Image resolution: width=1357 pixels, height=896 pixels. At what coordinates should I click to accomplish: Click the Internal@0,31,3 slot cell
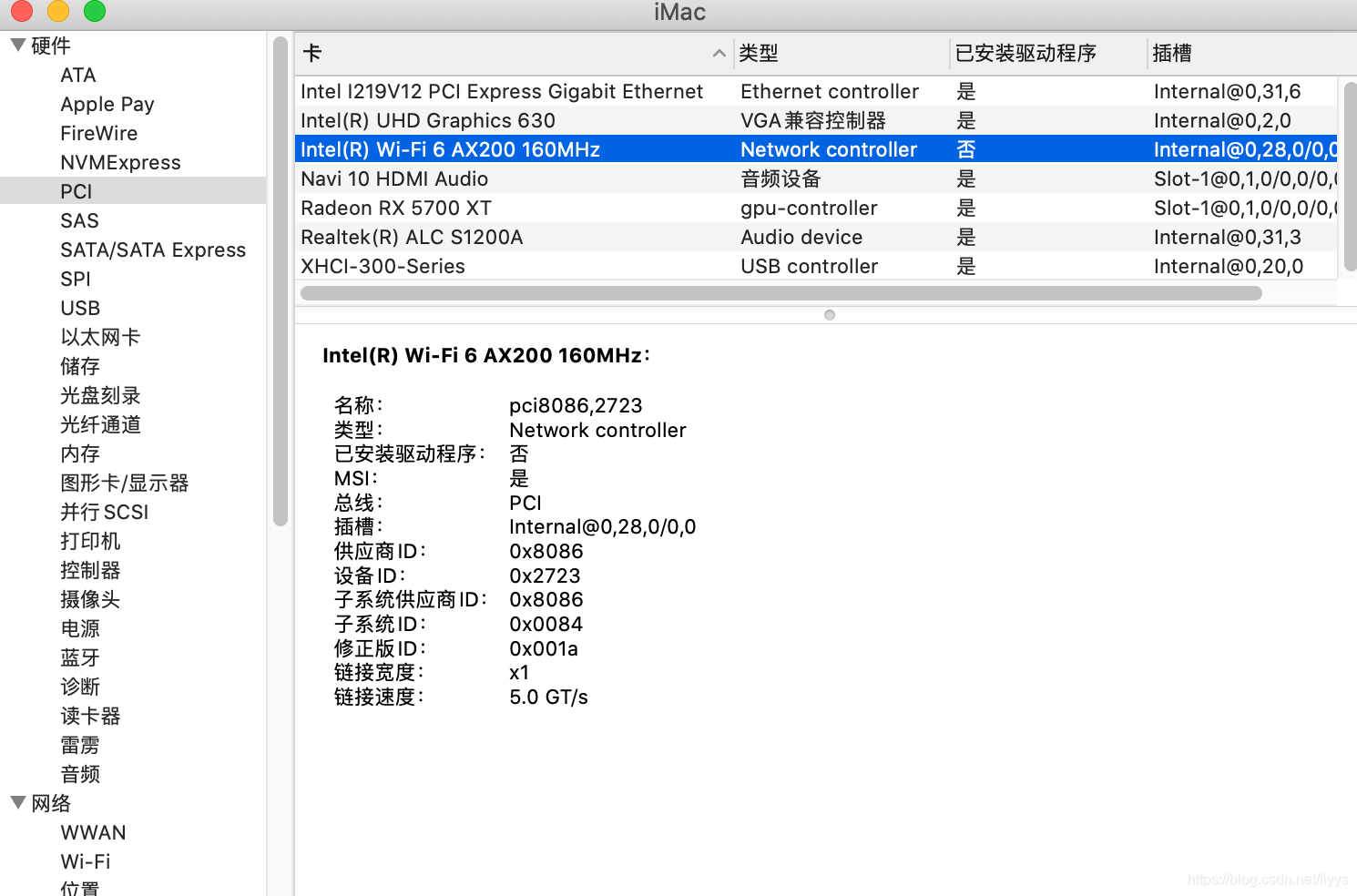[x=1227, y=237]
